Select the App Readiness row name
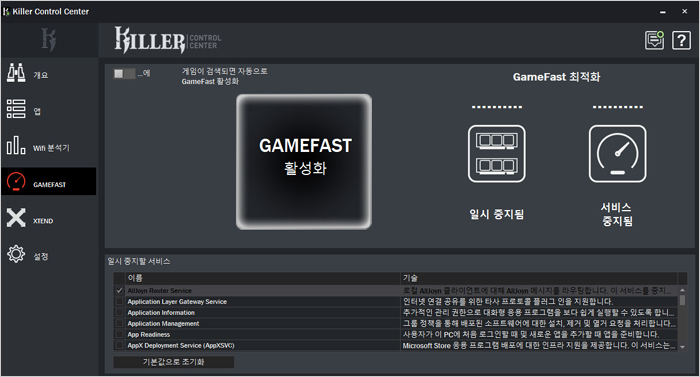This screenshot has height=377, width=700. point(149,335)
